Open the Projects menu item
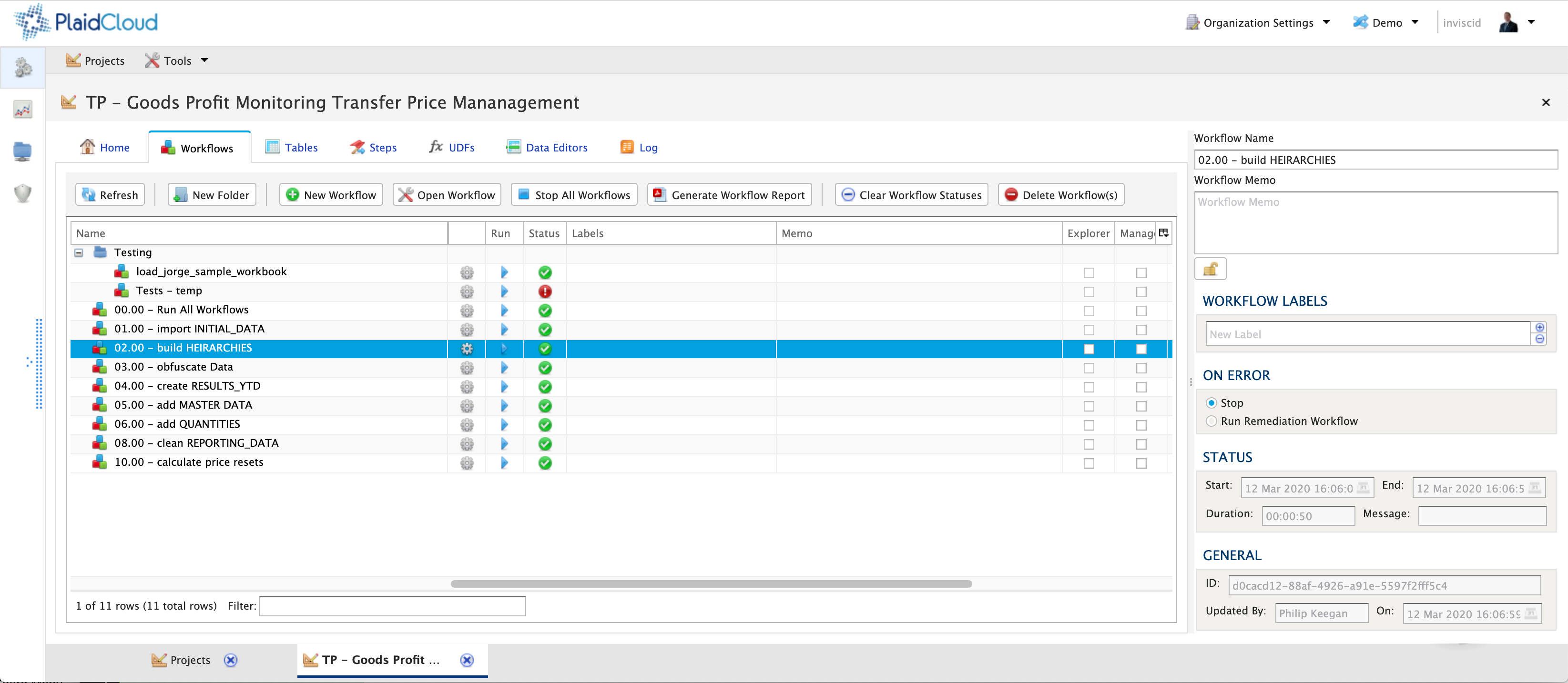 click(x=95, y=60)
